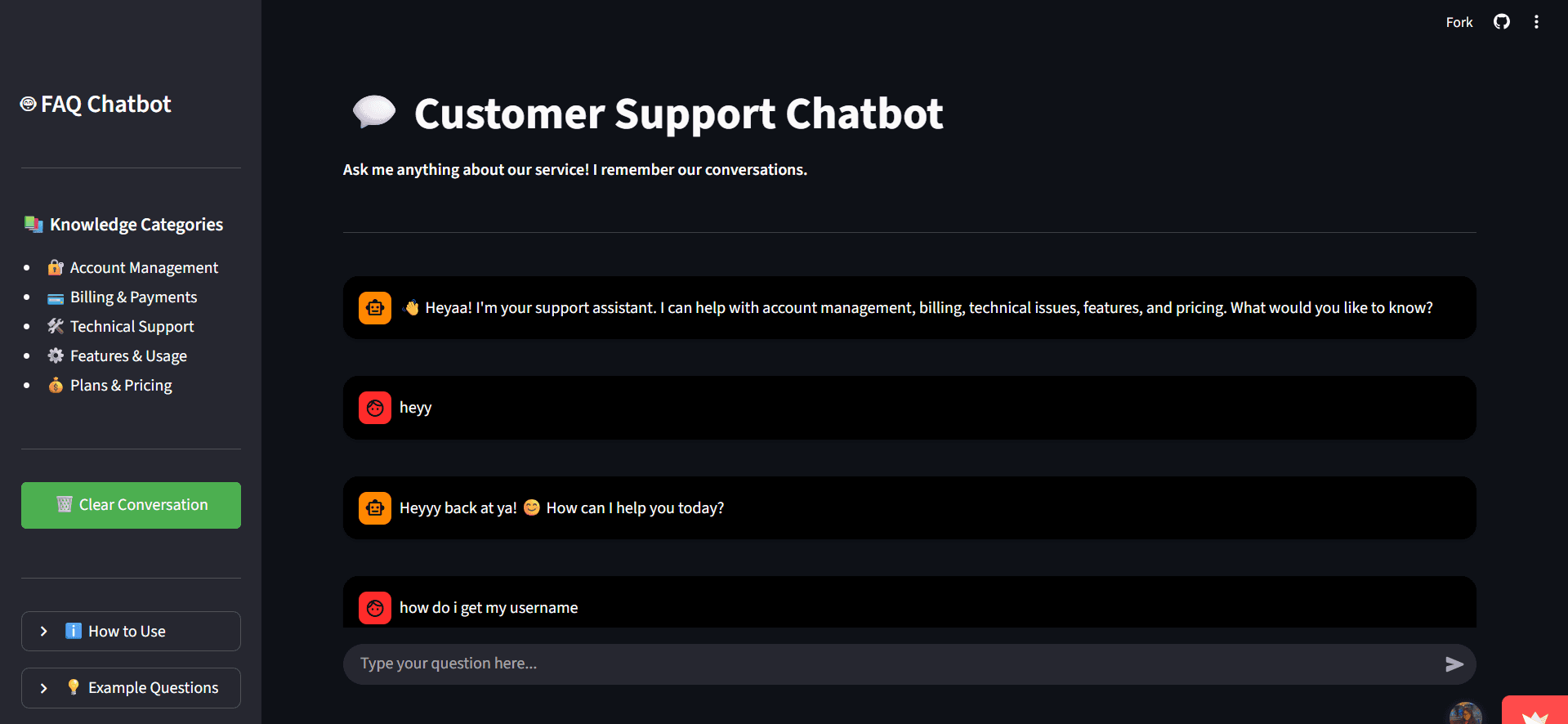Image resolution: width=1568 pixels, height=724 pixels.
Task: Click the send arrow in the message box
Action: [x=1454, y=664]
